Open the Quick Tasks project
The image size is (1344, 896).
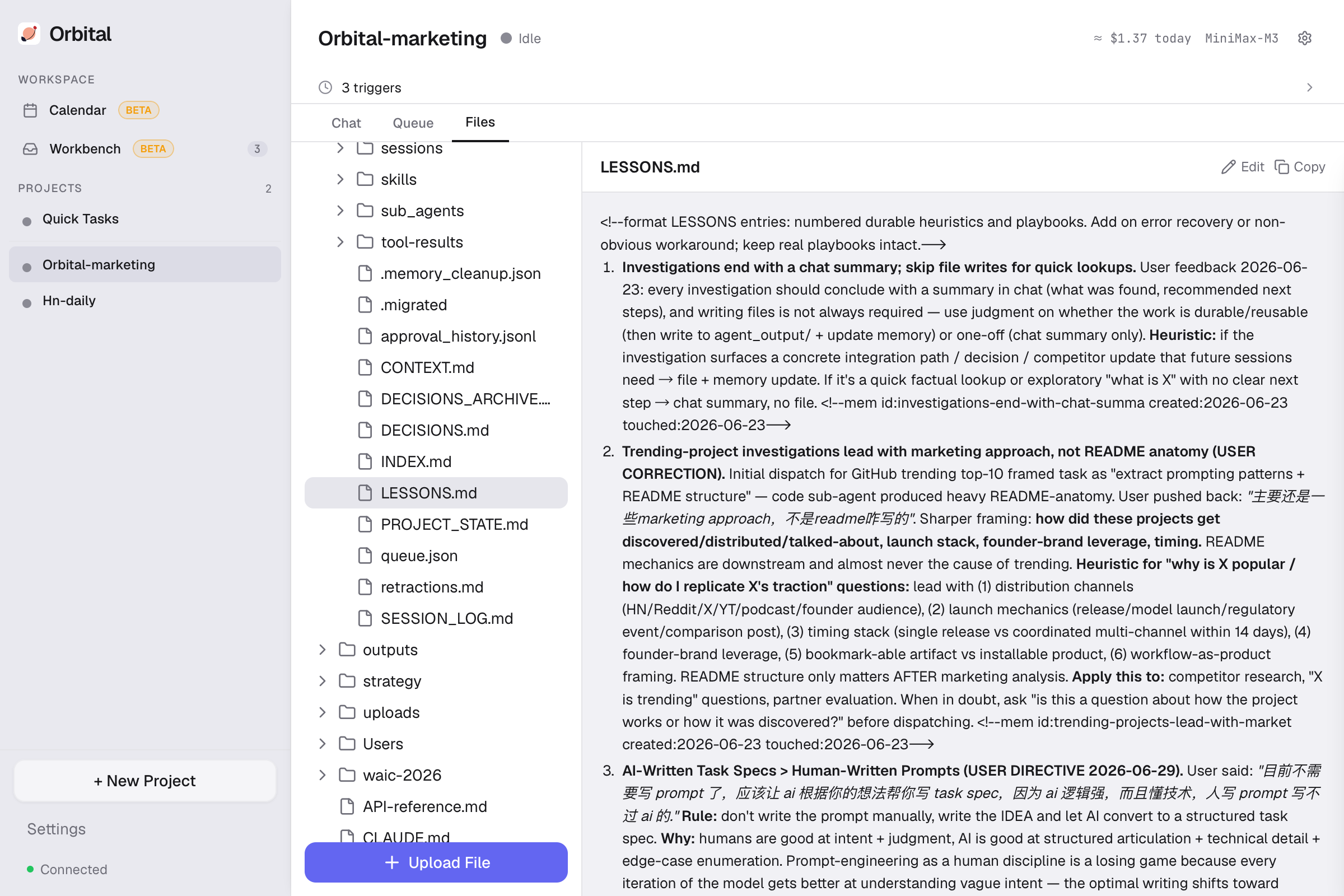(x=145, y=220)
